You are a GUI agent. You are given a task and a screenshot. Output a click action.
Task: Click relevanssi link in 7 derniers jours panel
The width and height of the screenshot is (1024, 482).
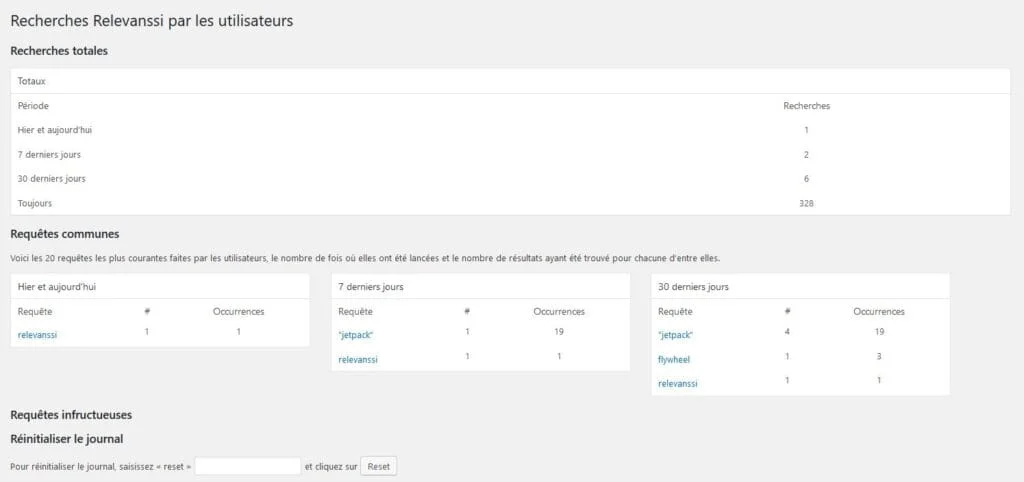coord(357,359)
